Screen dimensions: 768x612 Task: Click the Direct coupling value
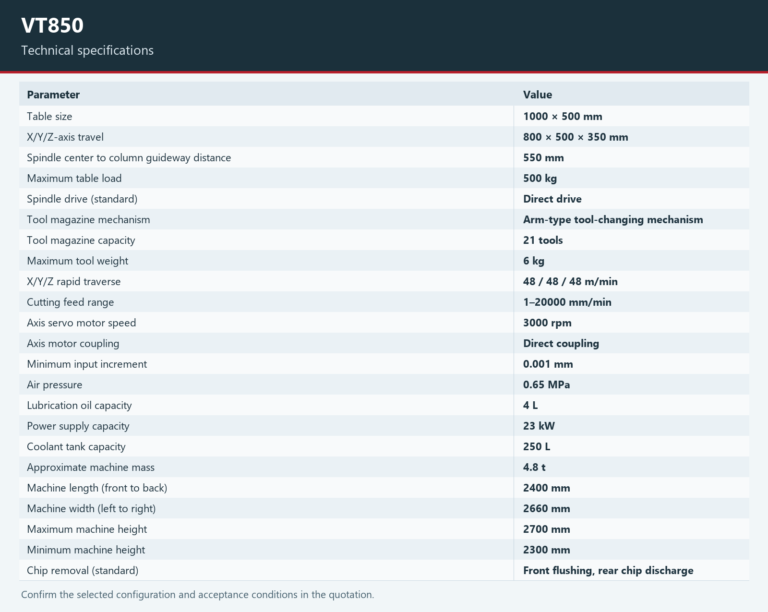tap(561, 343)
